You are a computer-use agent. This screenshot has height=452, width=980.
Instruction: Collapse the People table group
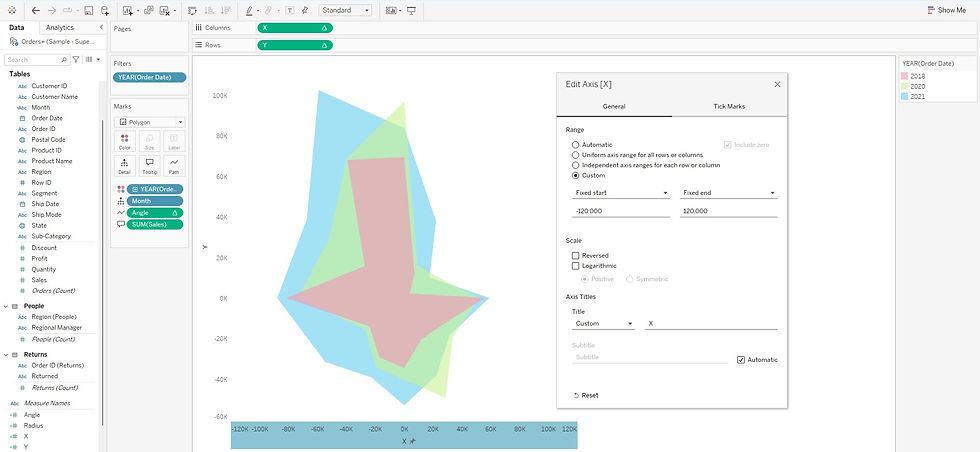pos(6,306)
